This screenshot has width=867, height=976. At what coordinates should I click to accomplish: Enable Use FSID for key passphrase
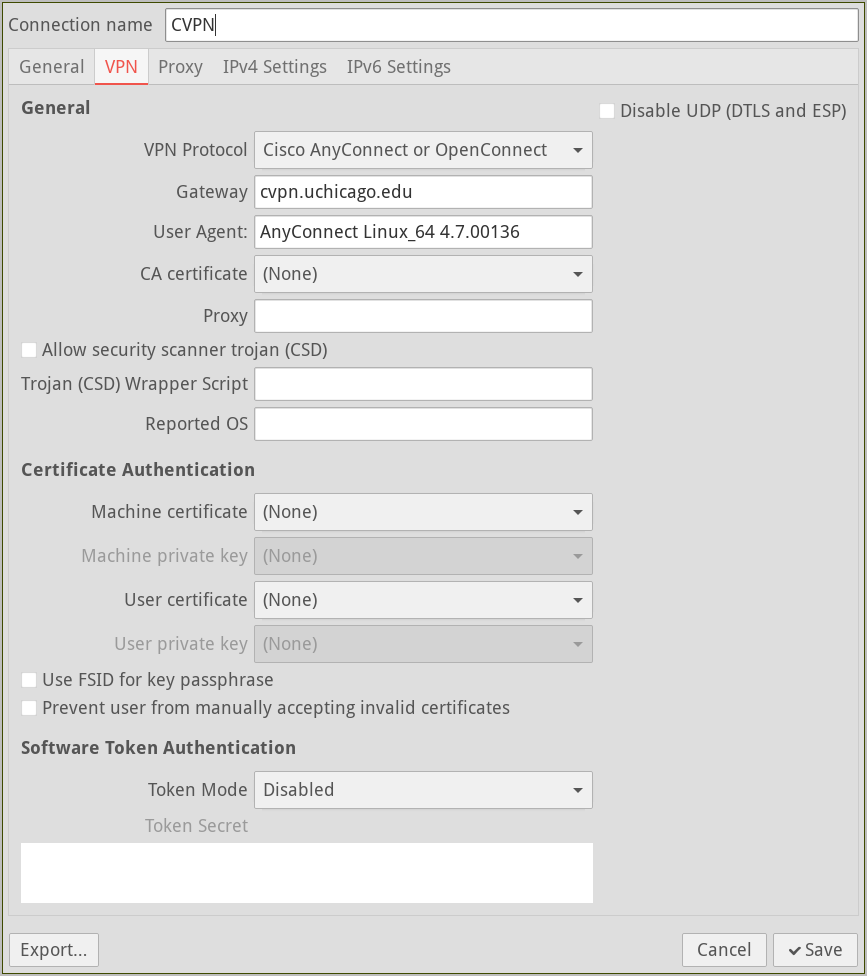(x=29, y=680)
